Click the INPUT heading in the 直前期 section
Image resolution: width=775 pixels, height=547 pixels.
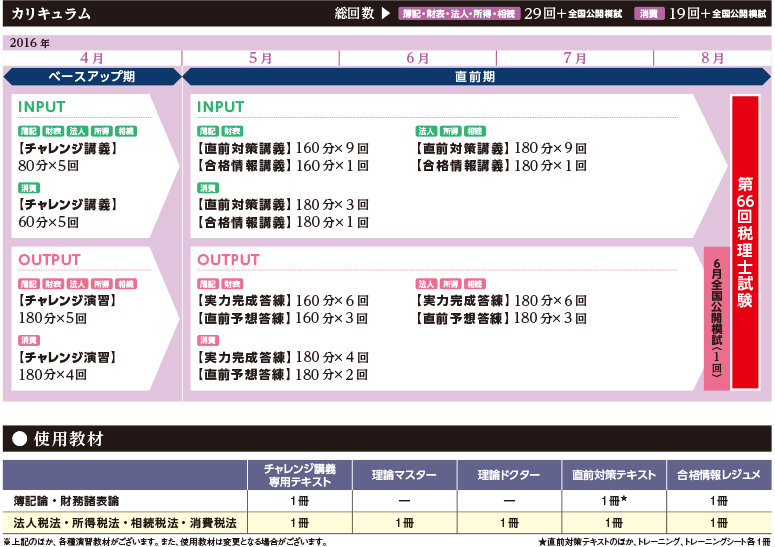220,107
